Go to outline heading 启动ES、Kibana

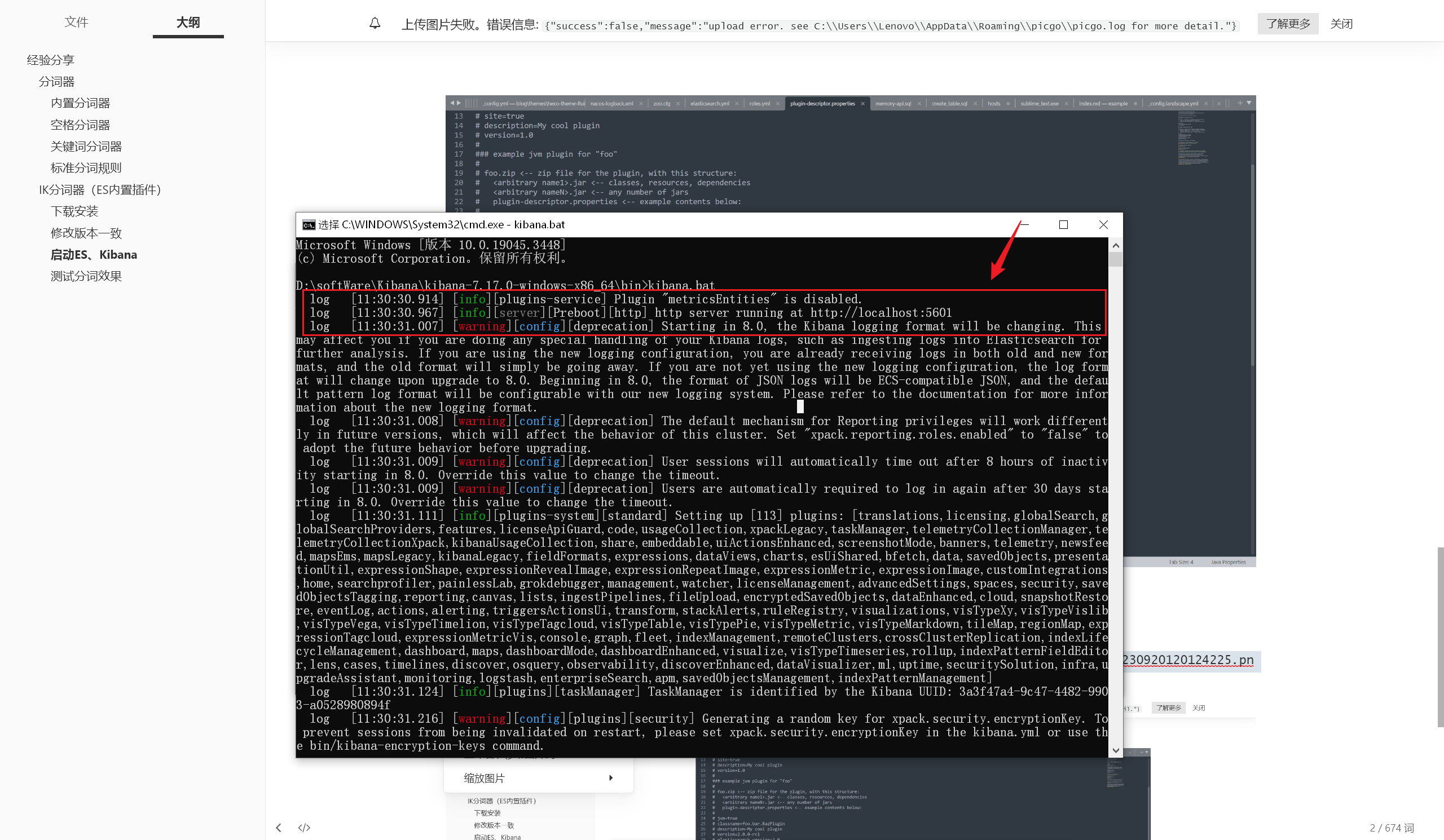pos(94,255)
